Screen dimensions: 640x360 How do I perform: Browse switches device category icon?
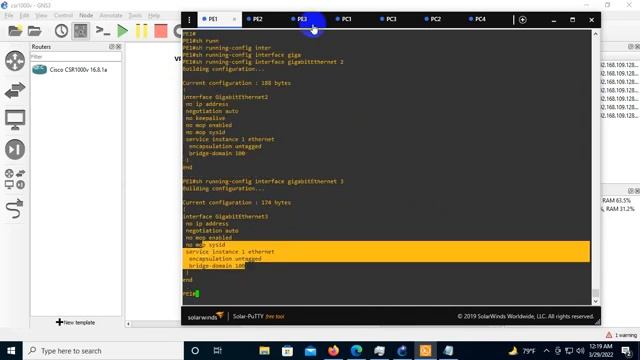tap(15, 90)
